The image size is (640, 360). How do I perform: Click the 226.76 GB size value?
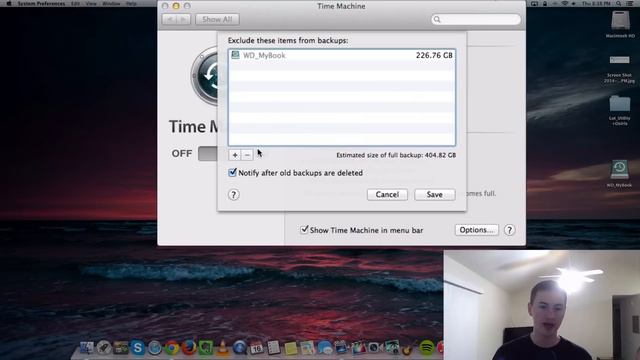434,55
